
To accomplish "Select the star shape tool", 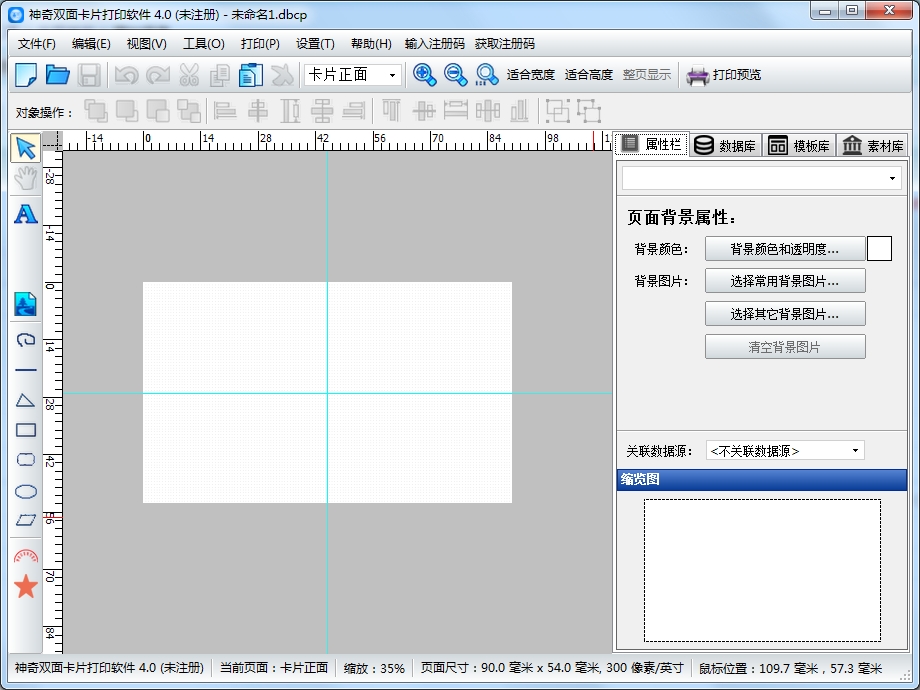I will tap(26, 587).
